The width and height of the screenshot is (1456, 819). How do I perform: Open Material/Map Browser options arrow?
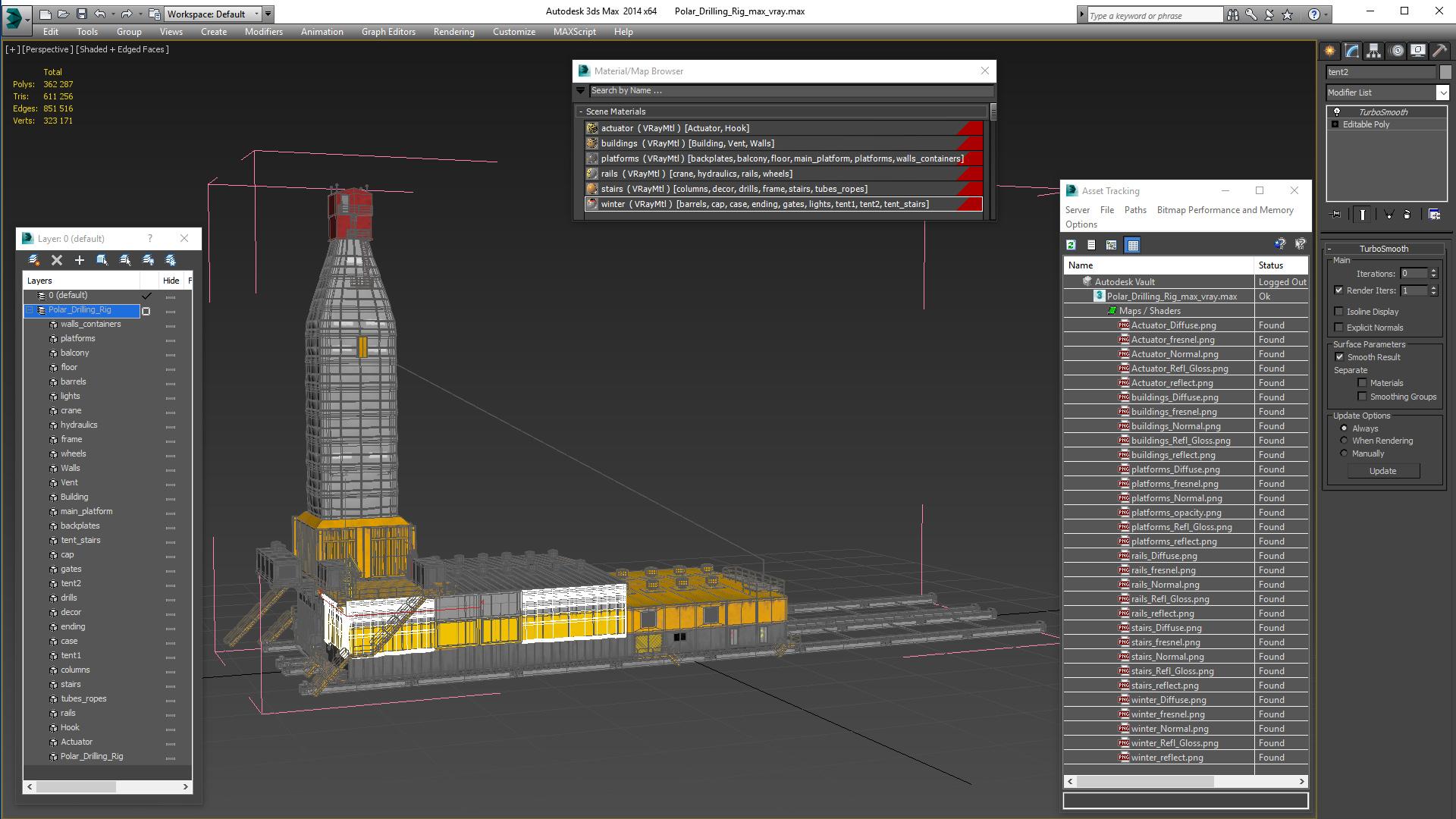[581, 90]
